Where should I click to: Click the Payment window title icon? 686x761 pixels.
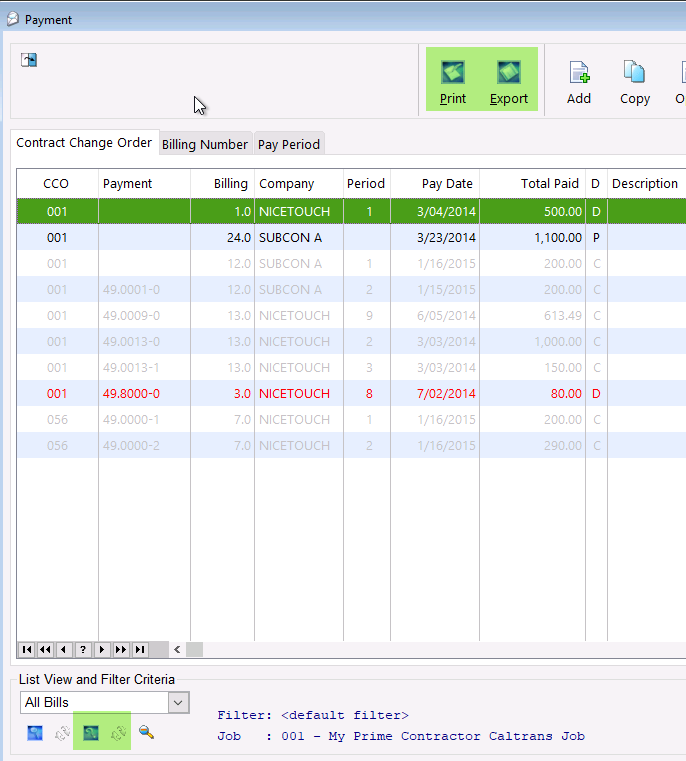pos(13,19)
